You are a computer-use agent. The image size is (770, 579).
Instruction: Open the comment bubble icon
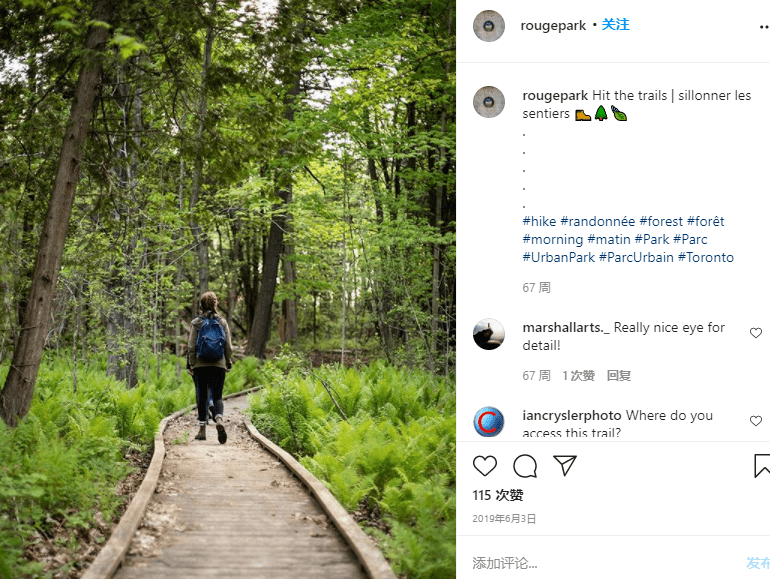(x=525, y=466)
